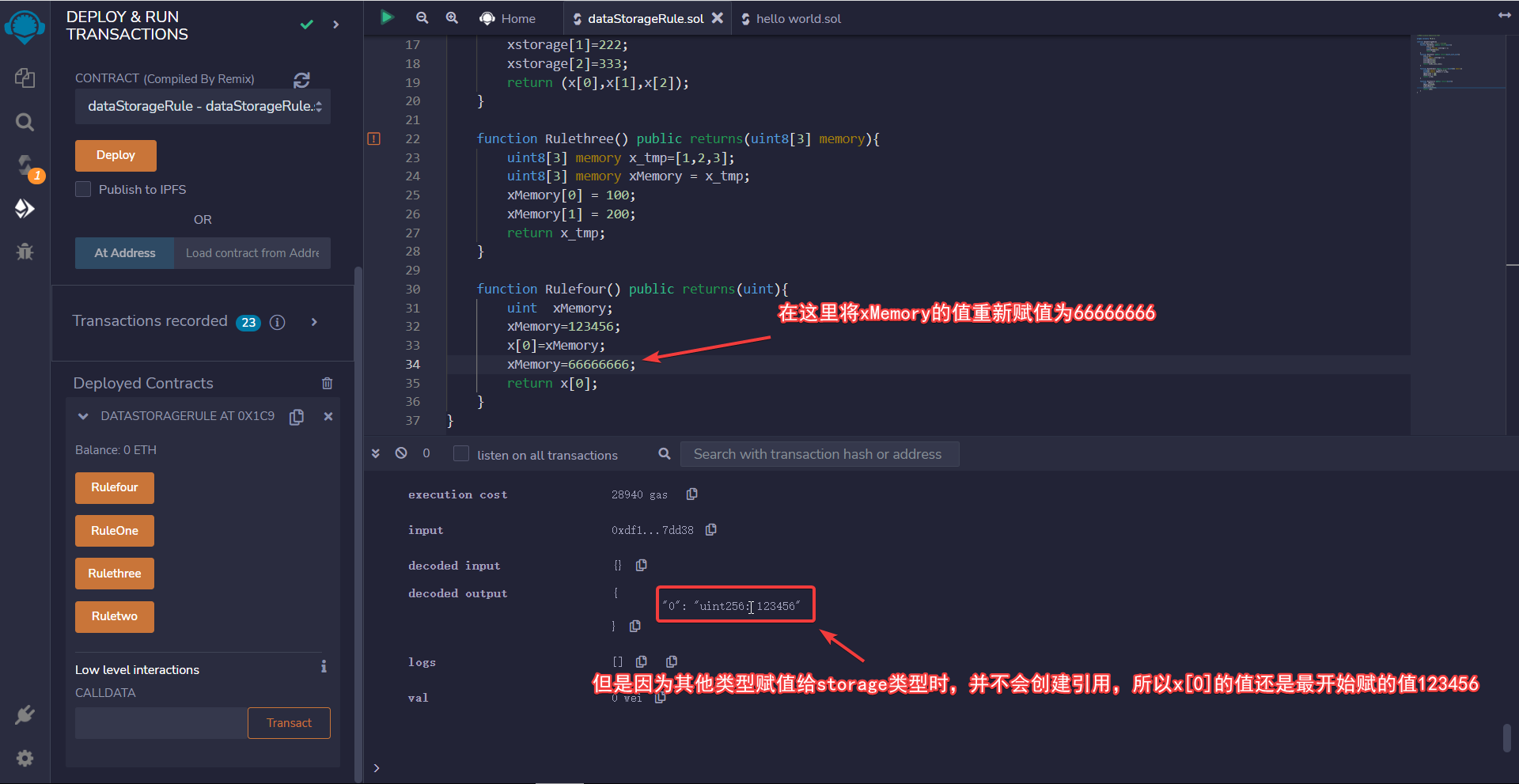1519x784 pixels.
Task: Open the Solidity compiler sidebar icon
Action: (25, 165)
